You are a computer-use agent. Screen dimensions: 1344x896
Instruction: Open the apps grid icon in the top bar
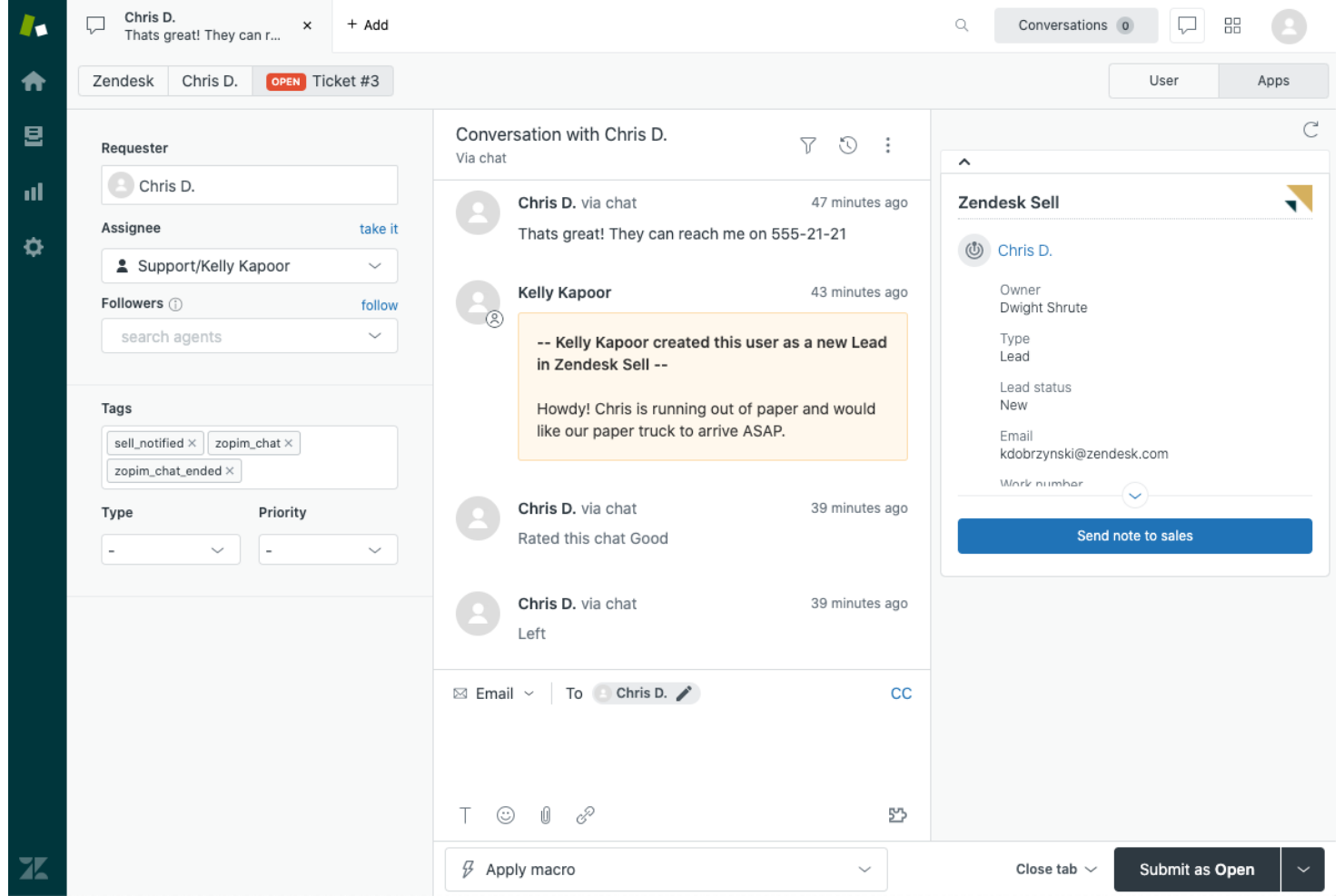(x=1232, y=25)
